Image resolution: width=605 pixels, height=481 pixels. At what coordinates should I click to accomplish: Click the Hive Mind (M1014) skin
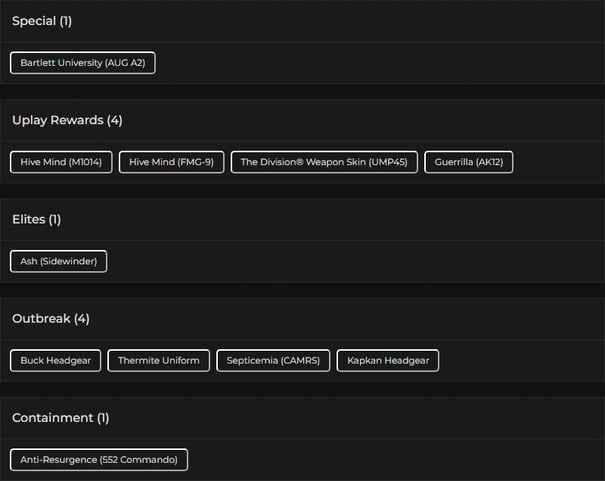click(x=61, y=162)
